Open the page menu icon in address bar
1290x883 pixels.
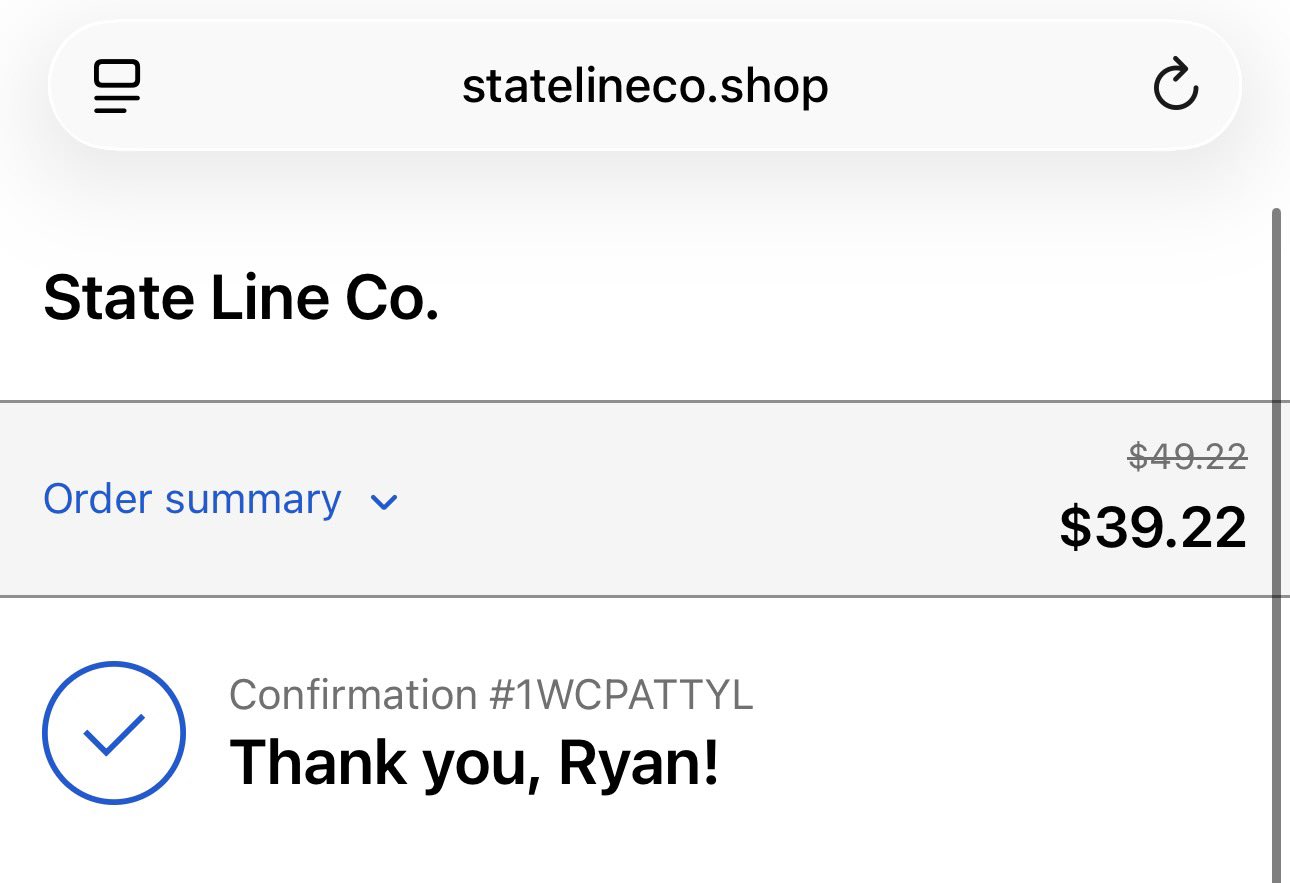(117, 87)
